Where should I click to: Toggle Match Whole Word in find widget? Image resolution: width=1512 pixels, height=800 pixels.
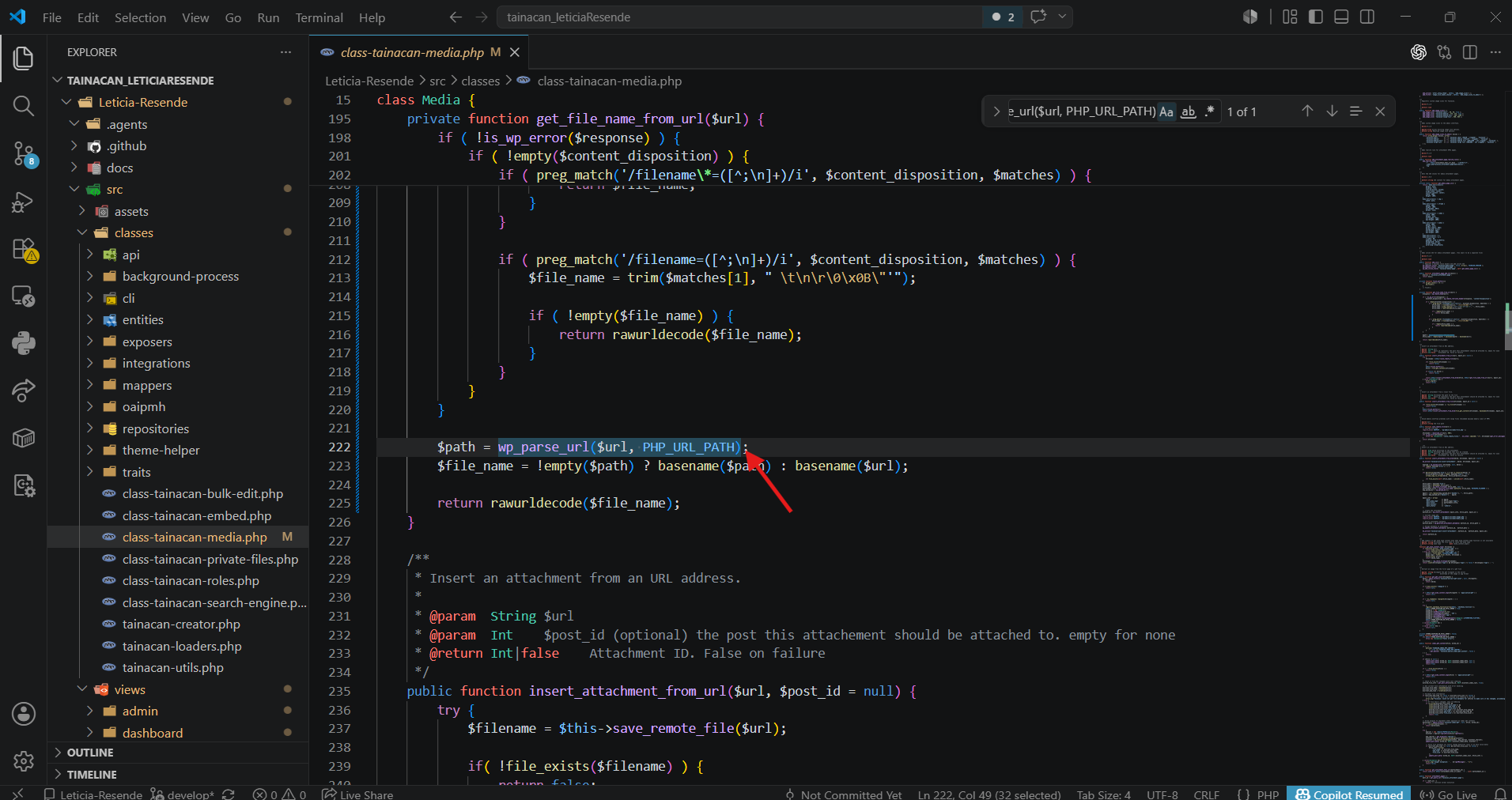1188,111
